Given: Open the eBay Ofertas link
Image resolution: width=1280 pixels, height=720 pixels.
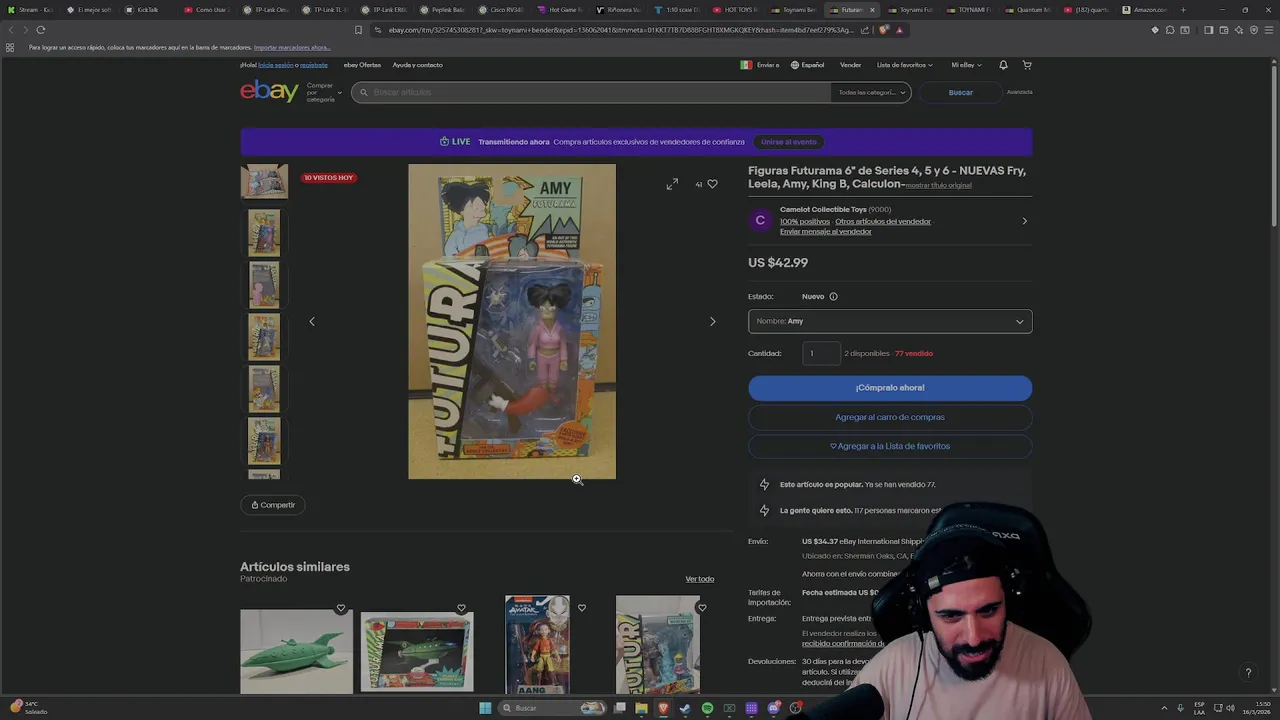Looking at the screenshot, I should pos(362,65).
